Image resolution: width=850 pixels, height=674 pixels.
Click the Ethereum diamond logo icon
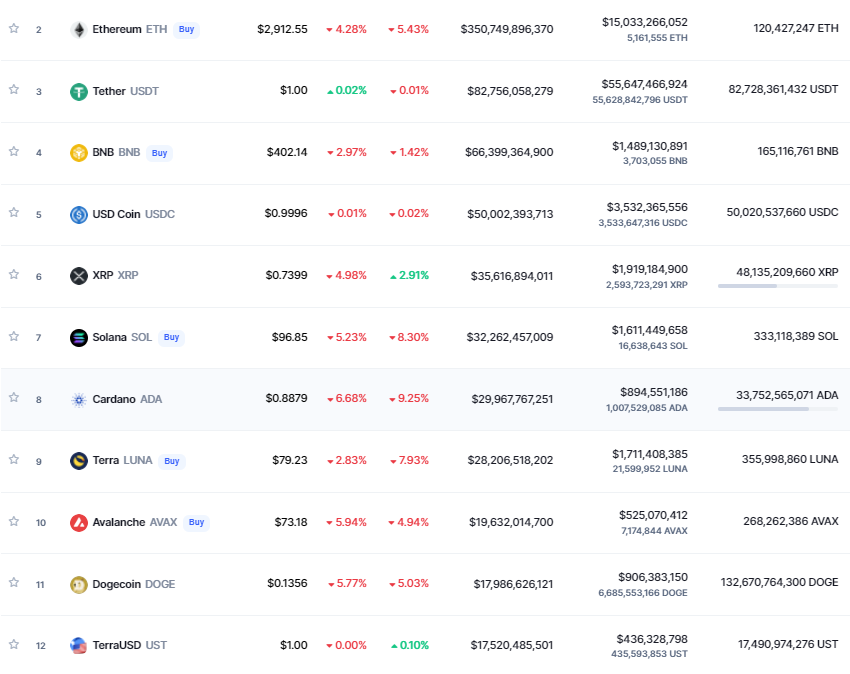79,30
